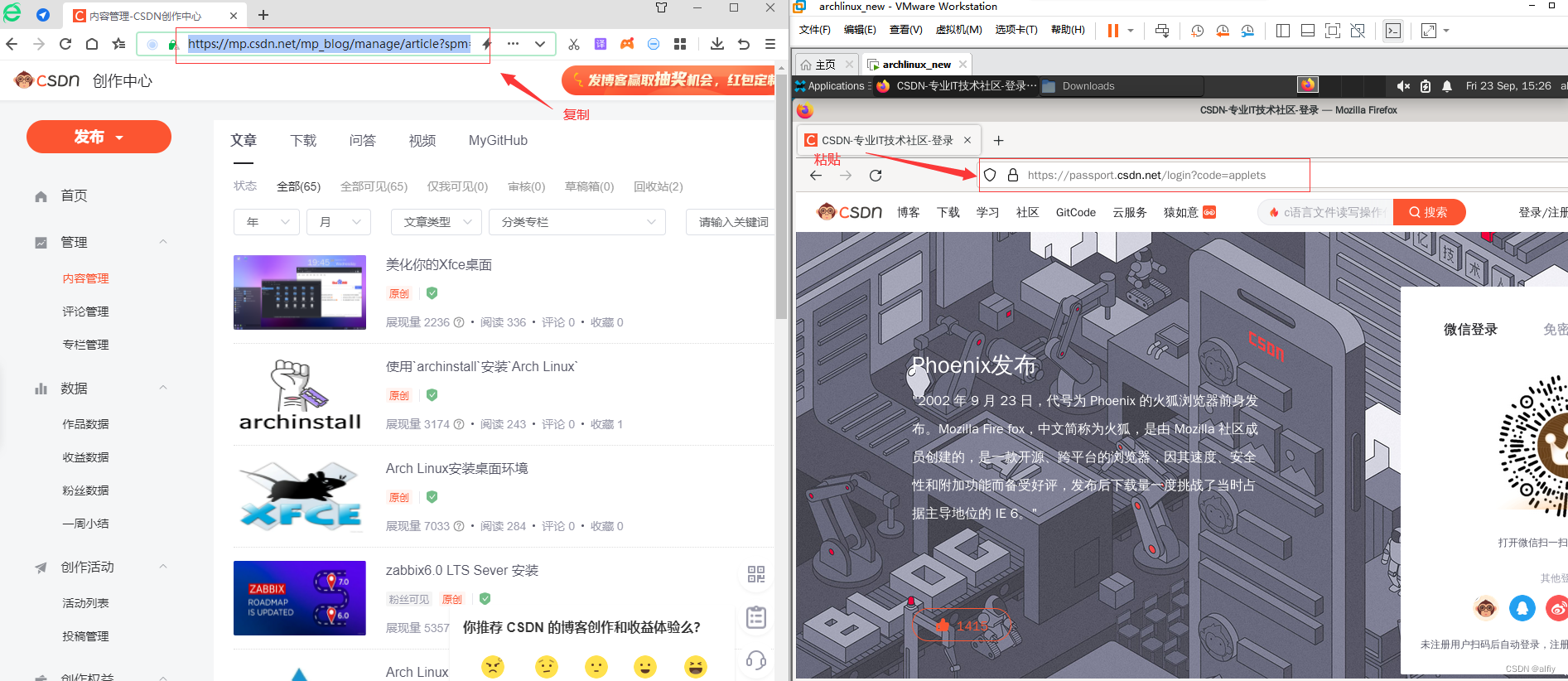Viewport: 1568px width, 681px height.
Task: Click the QR code floating icon
Action: click(756, 574)
